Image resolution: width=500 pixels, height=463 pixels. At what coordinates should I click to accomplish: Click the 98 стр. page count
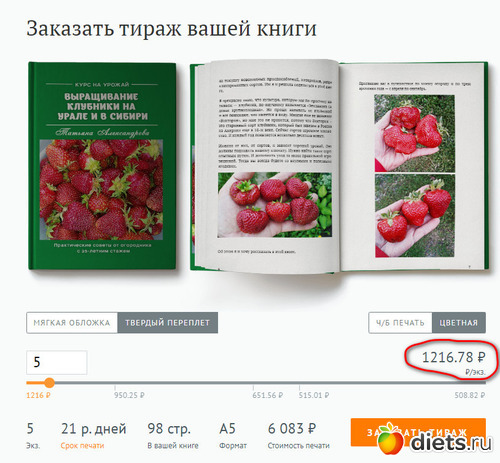tap(169, 429)
